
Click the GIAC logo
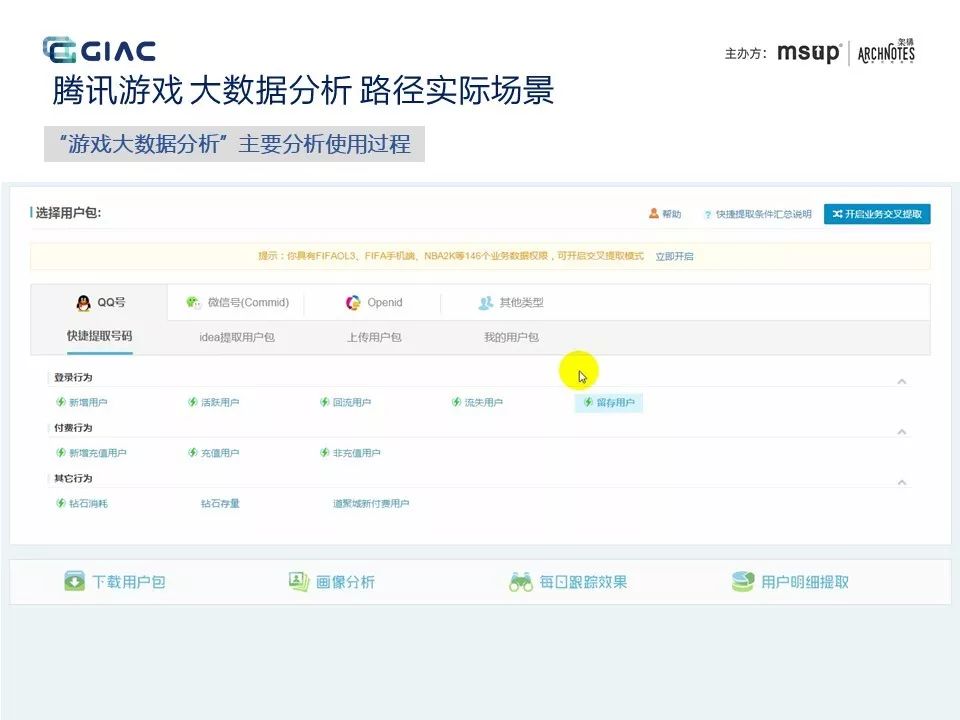(x=99, y=50)
